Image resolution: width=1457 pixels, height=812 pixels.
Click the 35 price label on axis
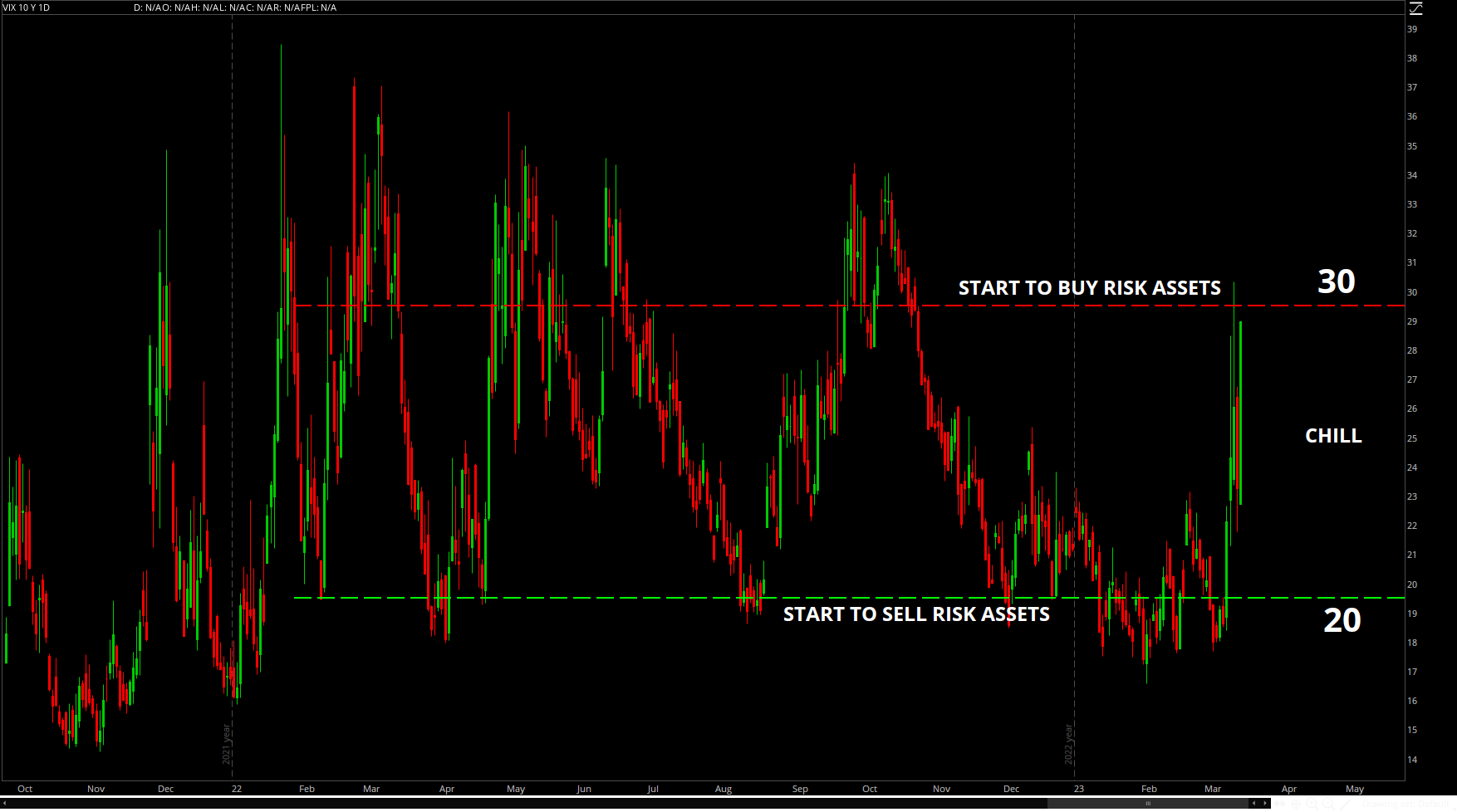click(1412, 146)
